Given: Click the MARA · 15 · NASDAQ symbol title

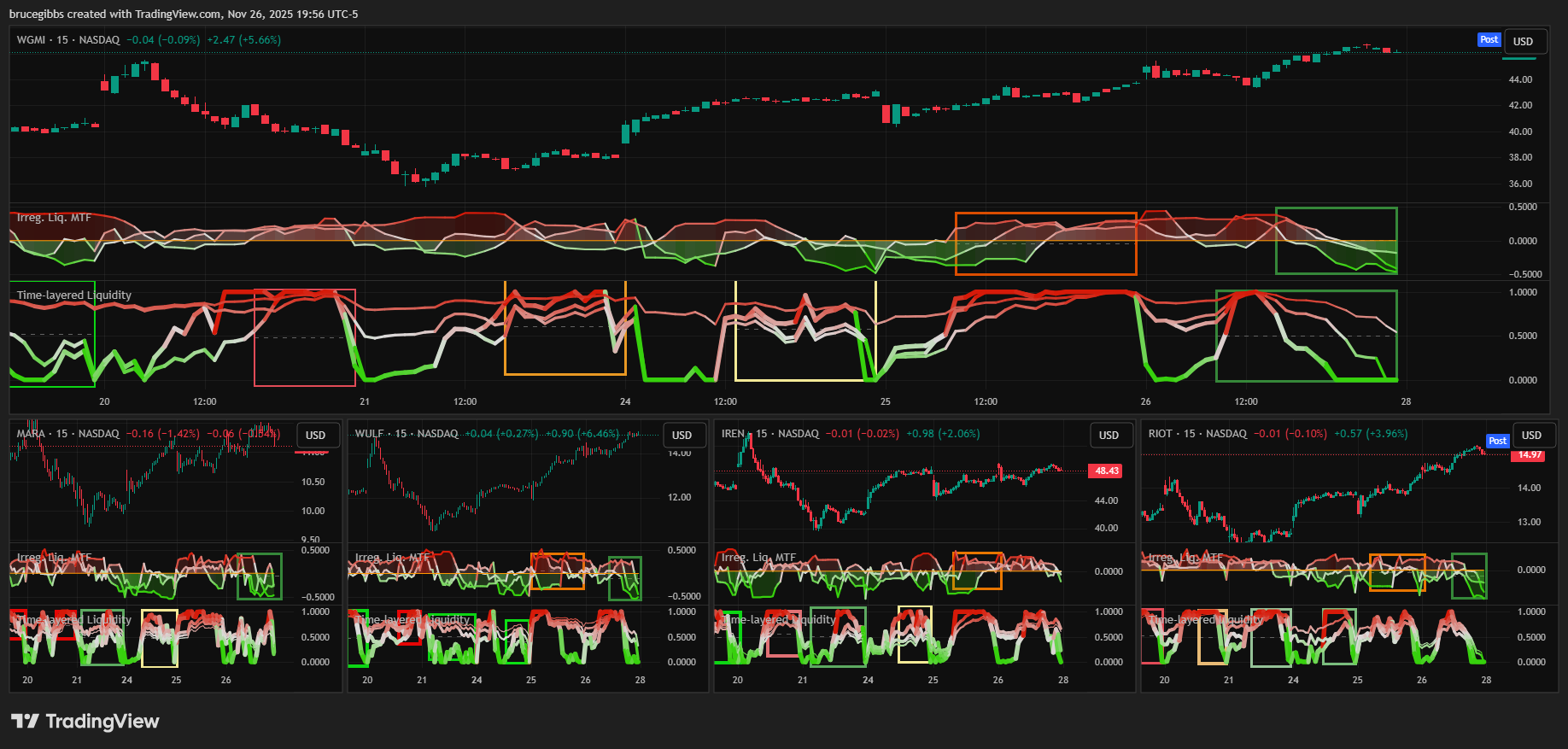Looking at the screenshot, I should (x=68, y=434).
